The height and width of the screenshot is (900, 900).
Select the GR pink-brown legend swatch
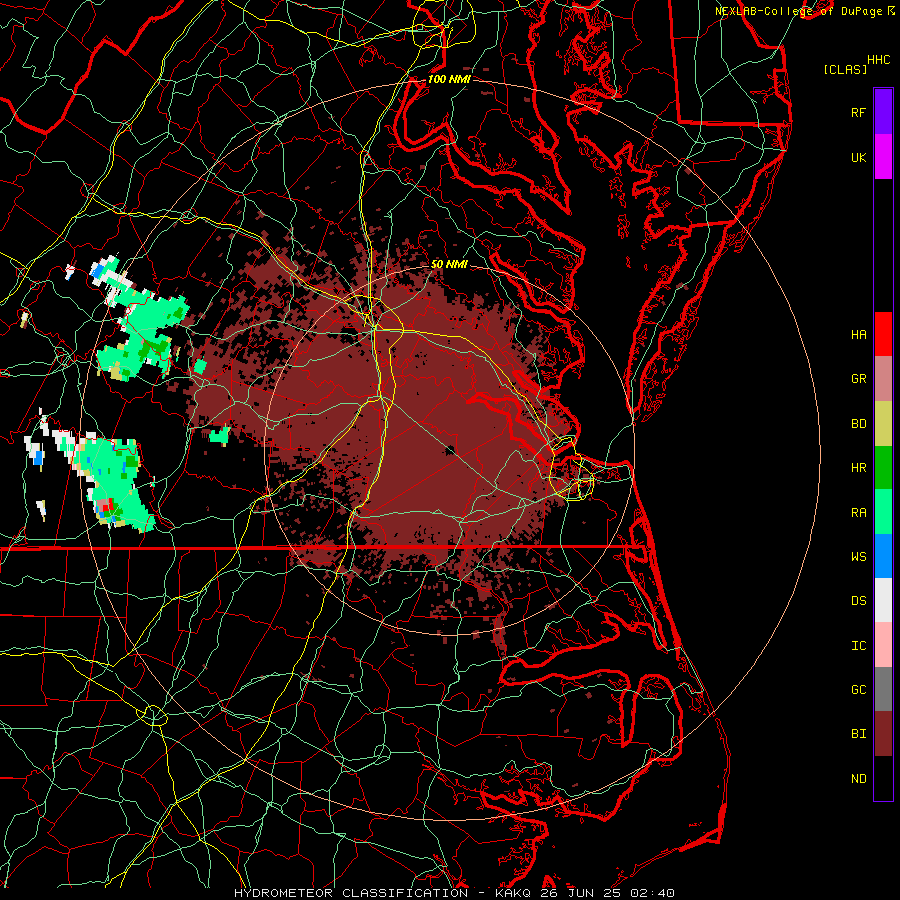pos(883,379)
